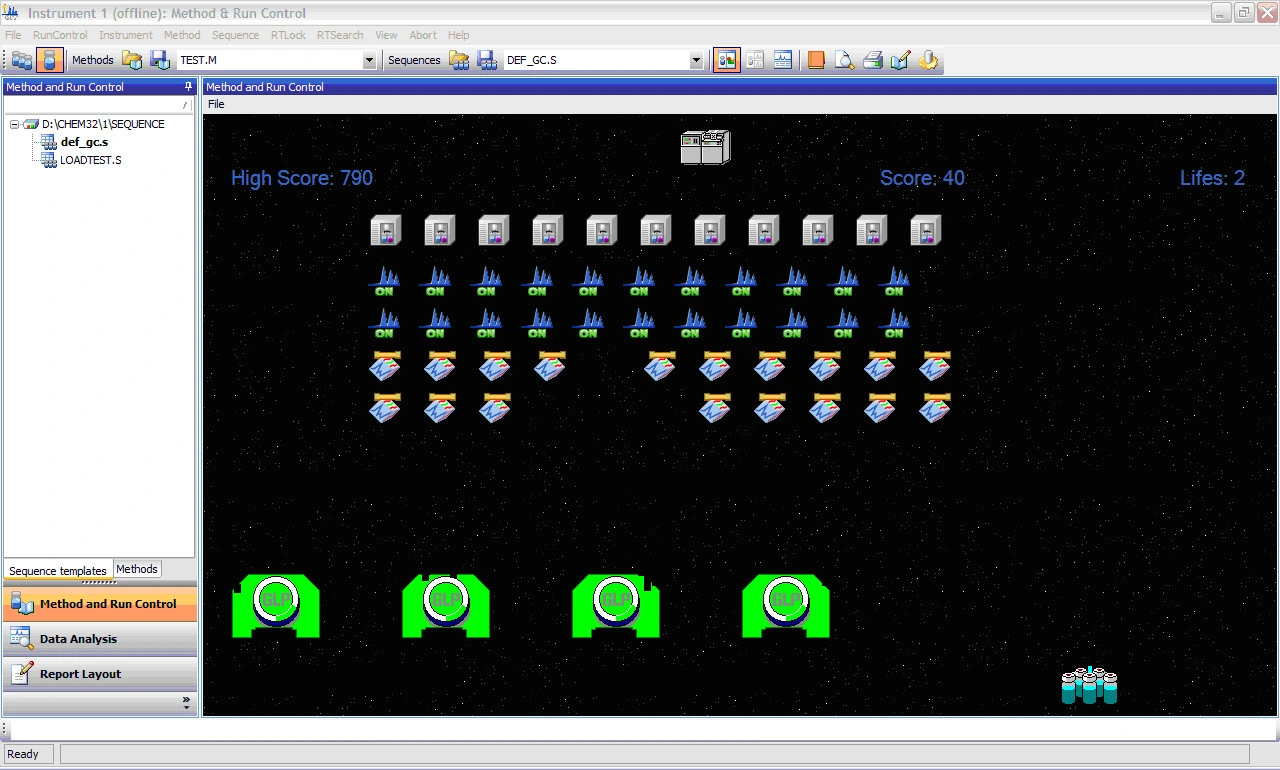Click the vial cluster player at game bottom

click(1089, 686)
